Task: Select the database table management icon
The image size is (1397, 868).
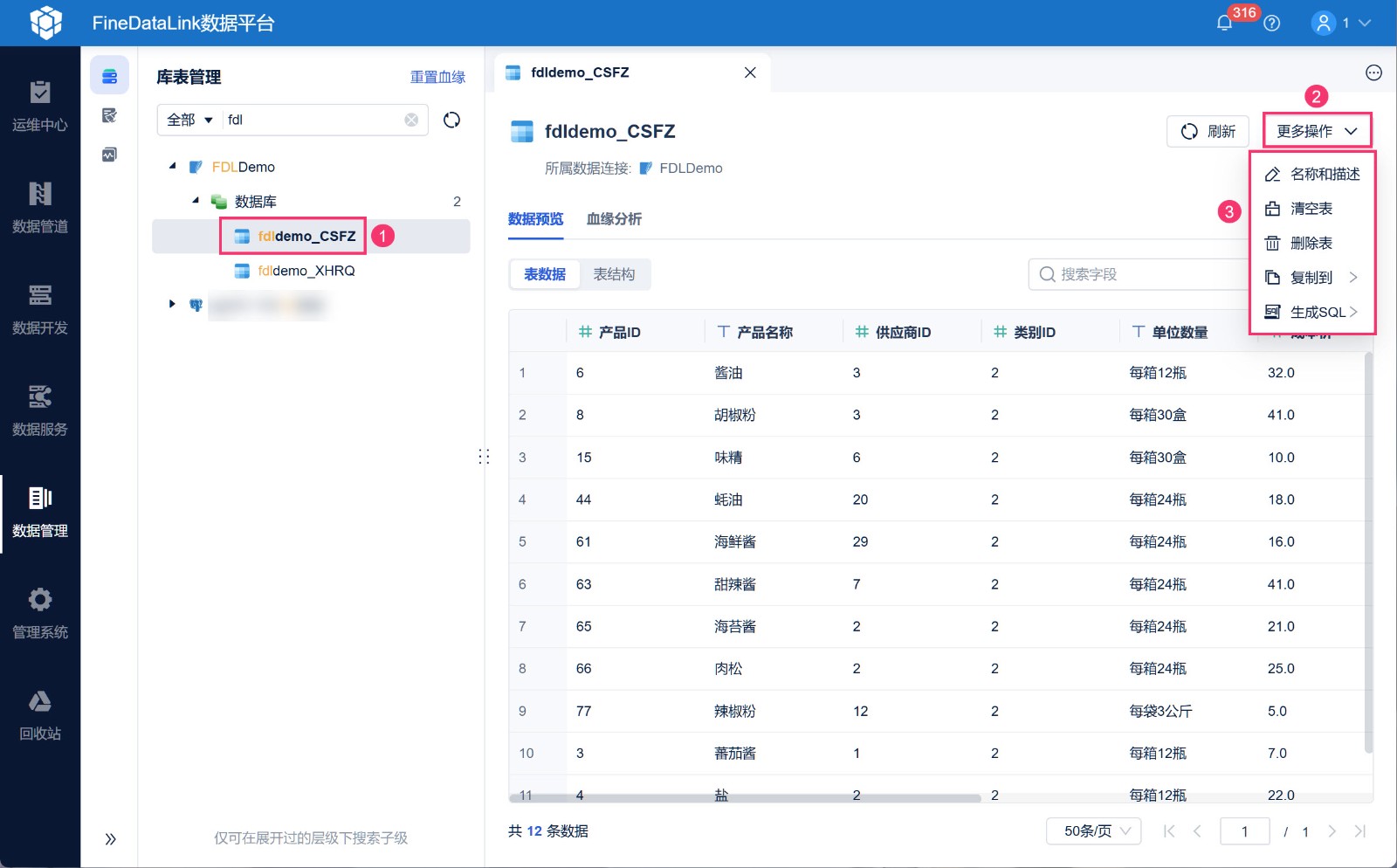Action: pyautogui.click(x=109, y=76)
